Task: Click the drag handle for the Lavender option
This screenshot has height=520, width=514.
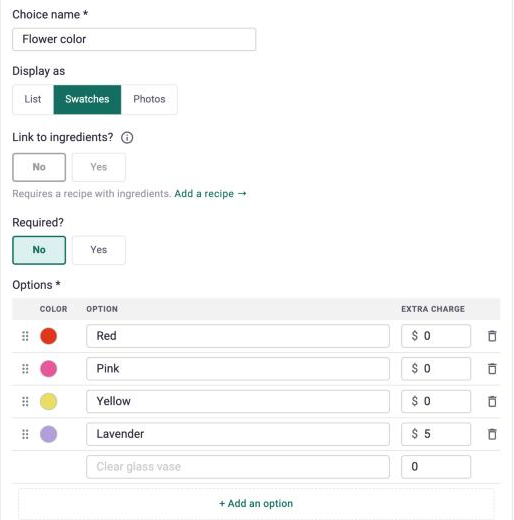Action: 25,434
